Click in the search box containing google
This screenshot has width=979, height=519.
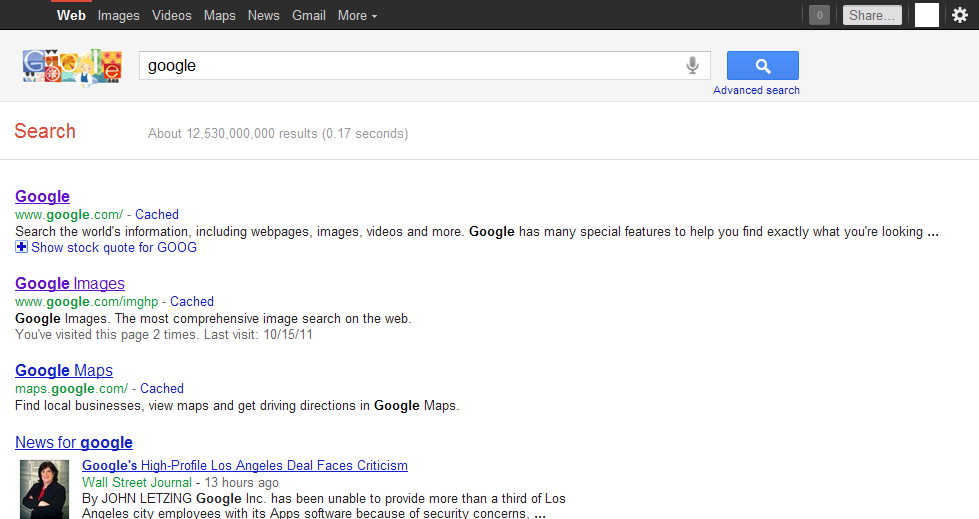pyautogui.click(x=425, y=66)
